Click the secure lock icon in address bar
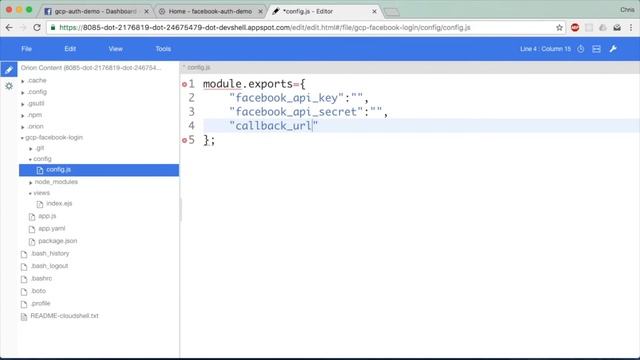Screen dimensions: 640x360 53,28
